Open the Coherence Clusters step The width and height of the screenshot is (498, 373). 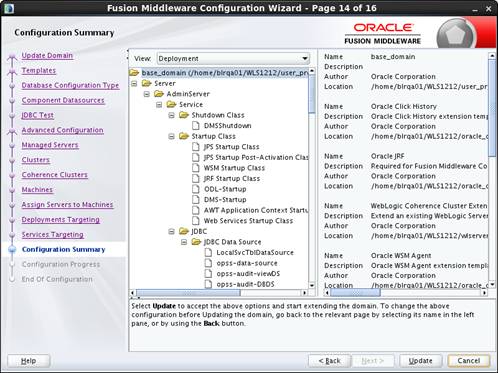pos(55,175)
